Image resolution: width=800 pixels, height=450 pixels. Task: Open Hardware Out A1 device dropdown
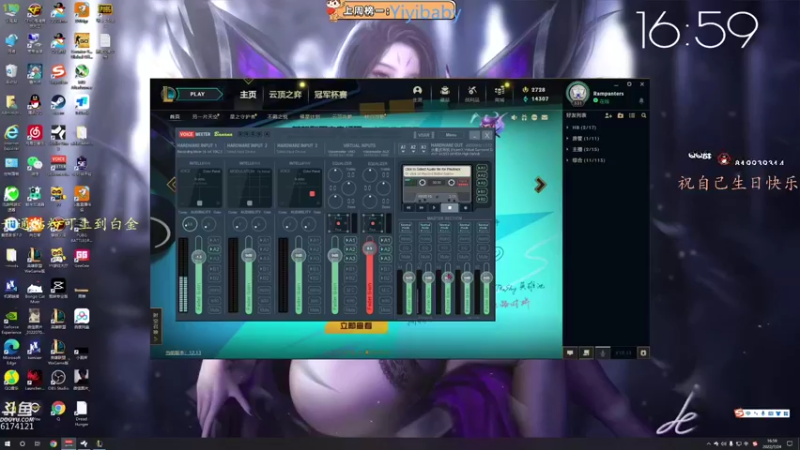(403, 148)
